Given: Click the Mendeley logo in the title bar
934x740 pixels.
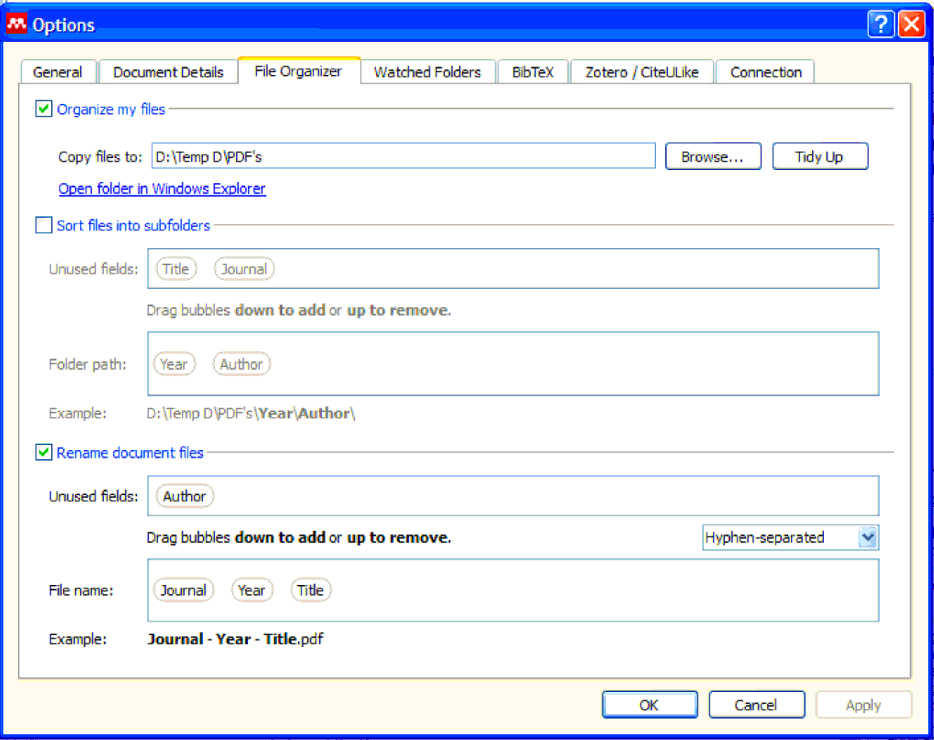Looking at the screenshot, I should 16,22.
